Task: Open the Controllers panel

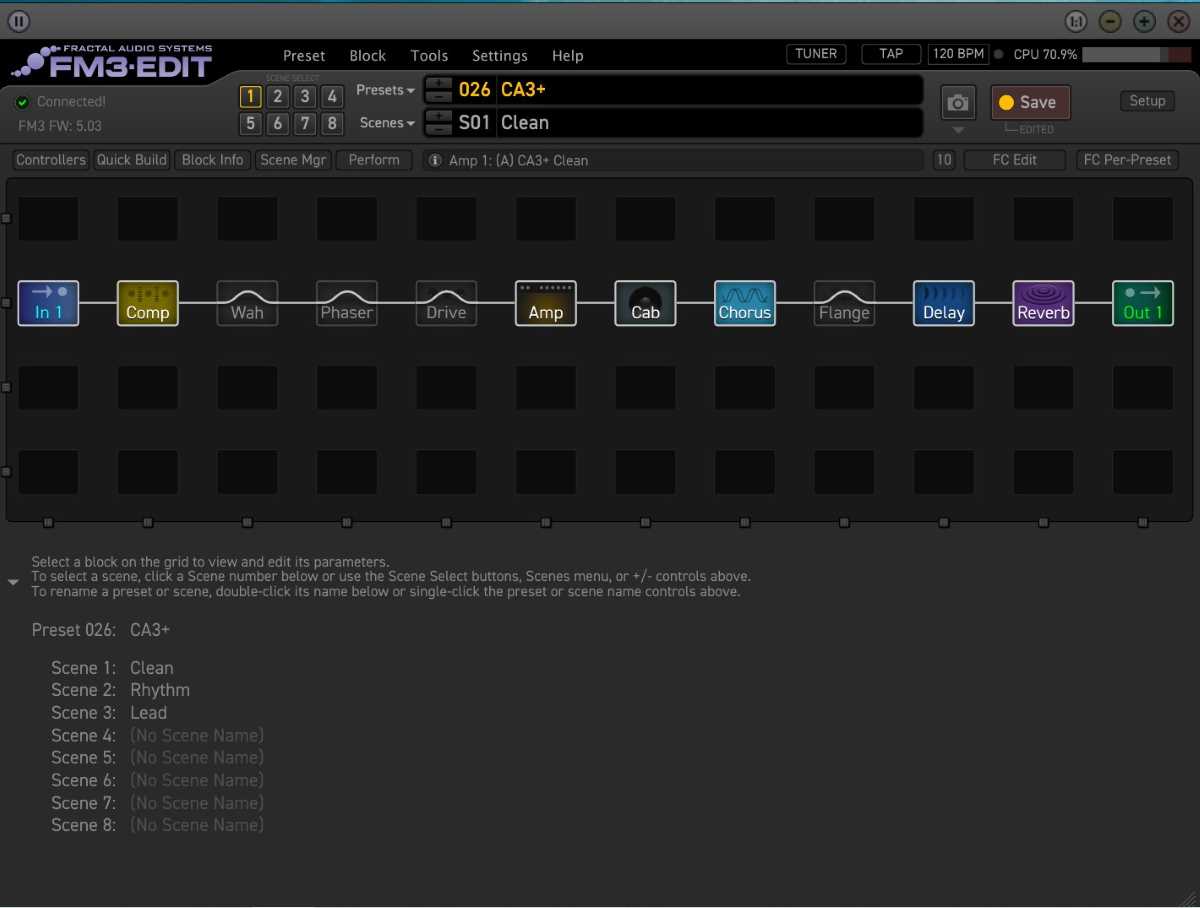Action: [51, 160]
